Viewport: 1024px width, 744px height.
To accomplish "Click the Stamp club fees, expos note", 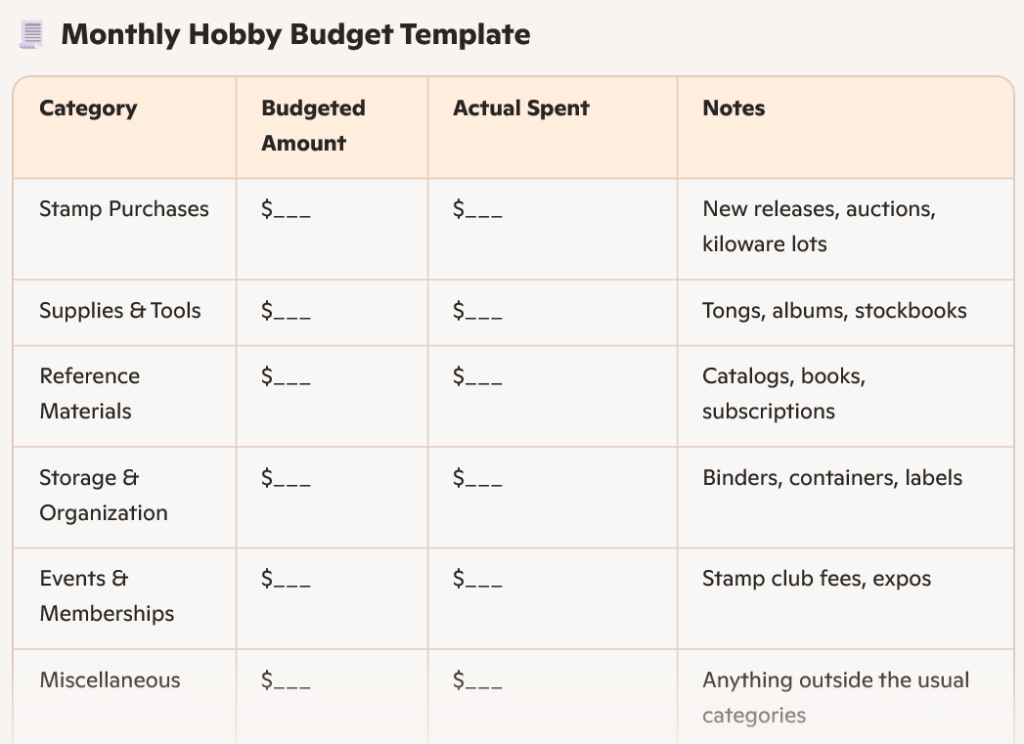I will point(816,579).
